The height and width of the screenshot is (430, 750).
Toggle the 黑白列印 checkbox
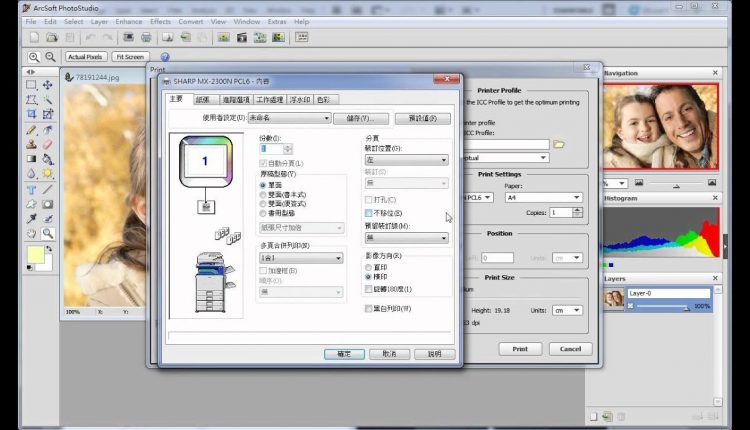pos(368,309)
